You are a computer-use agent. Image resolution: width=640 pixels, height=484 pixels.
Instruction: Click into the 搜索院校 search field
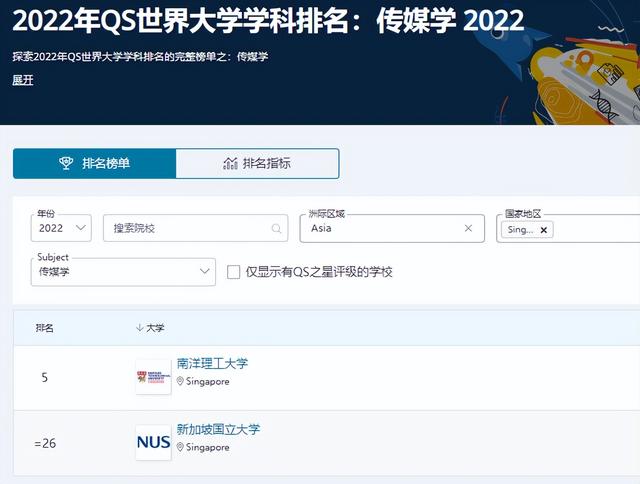pyautogui.click(x=196, y=228)
